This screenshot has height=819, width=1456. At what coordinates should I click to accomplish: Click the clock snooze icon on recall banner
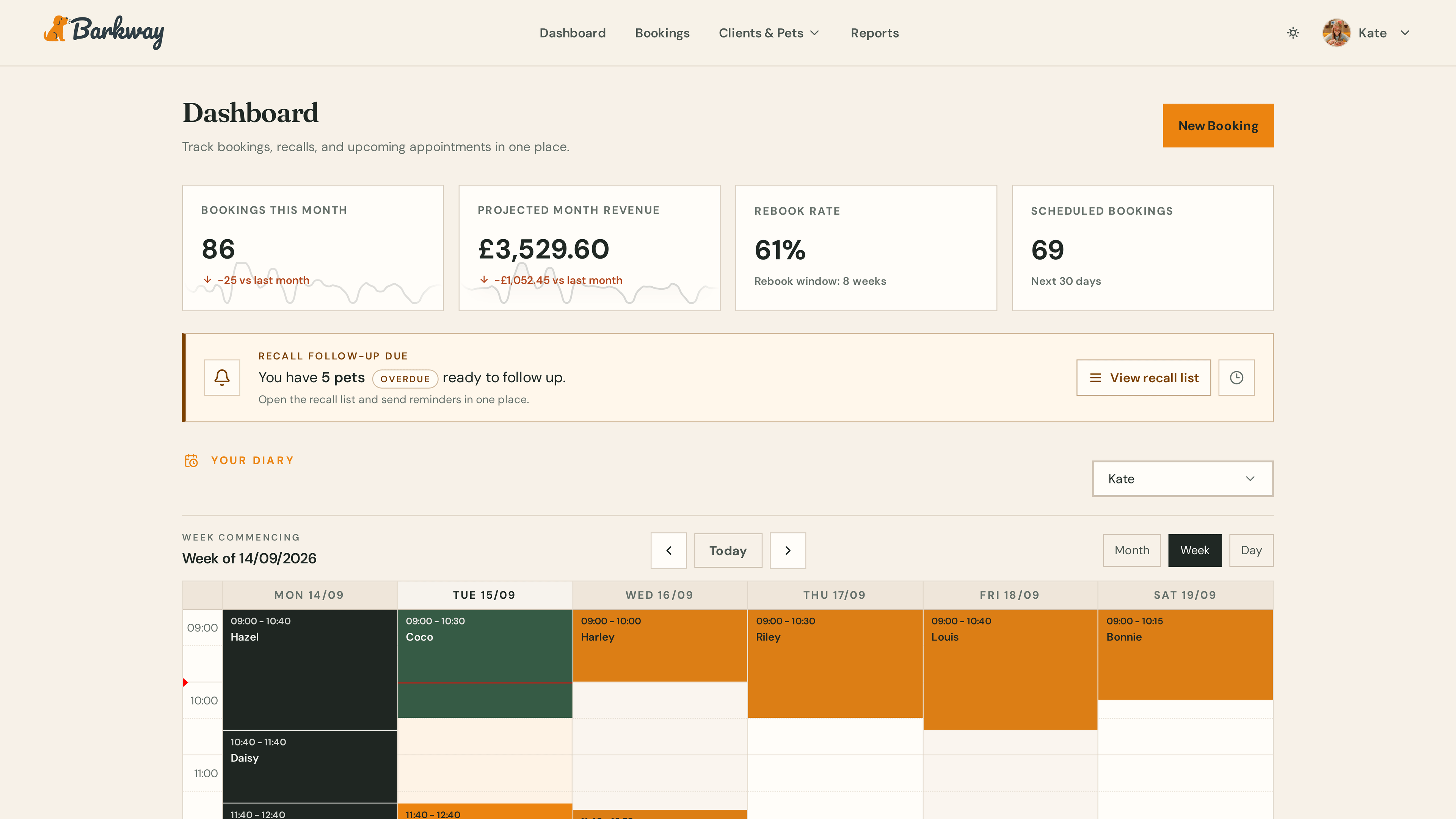1236,378
